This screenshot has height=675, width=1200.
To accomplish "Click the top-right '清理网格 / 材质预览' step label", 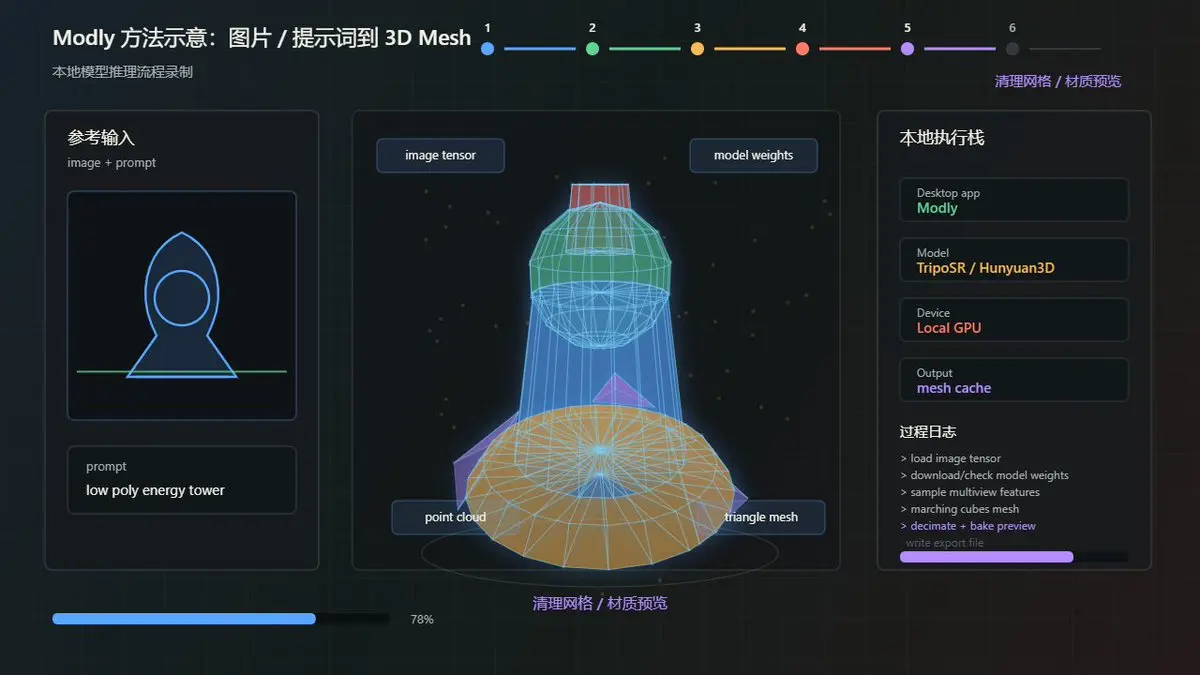I will pyautogui.click(x=1058, y=81).
